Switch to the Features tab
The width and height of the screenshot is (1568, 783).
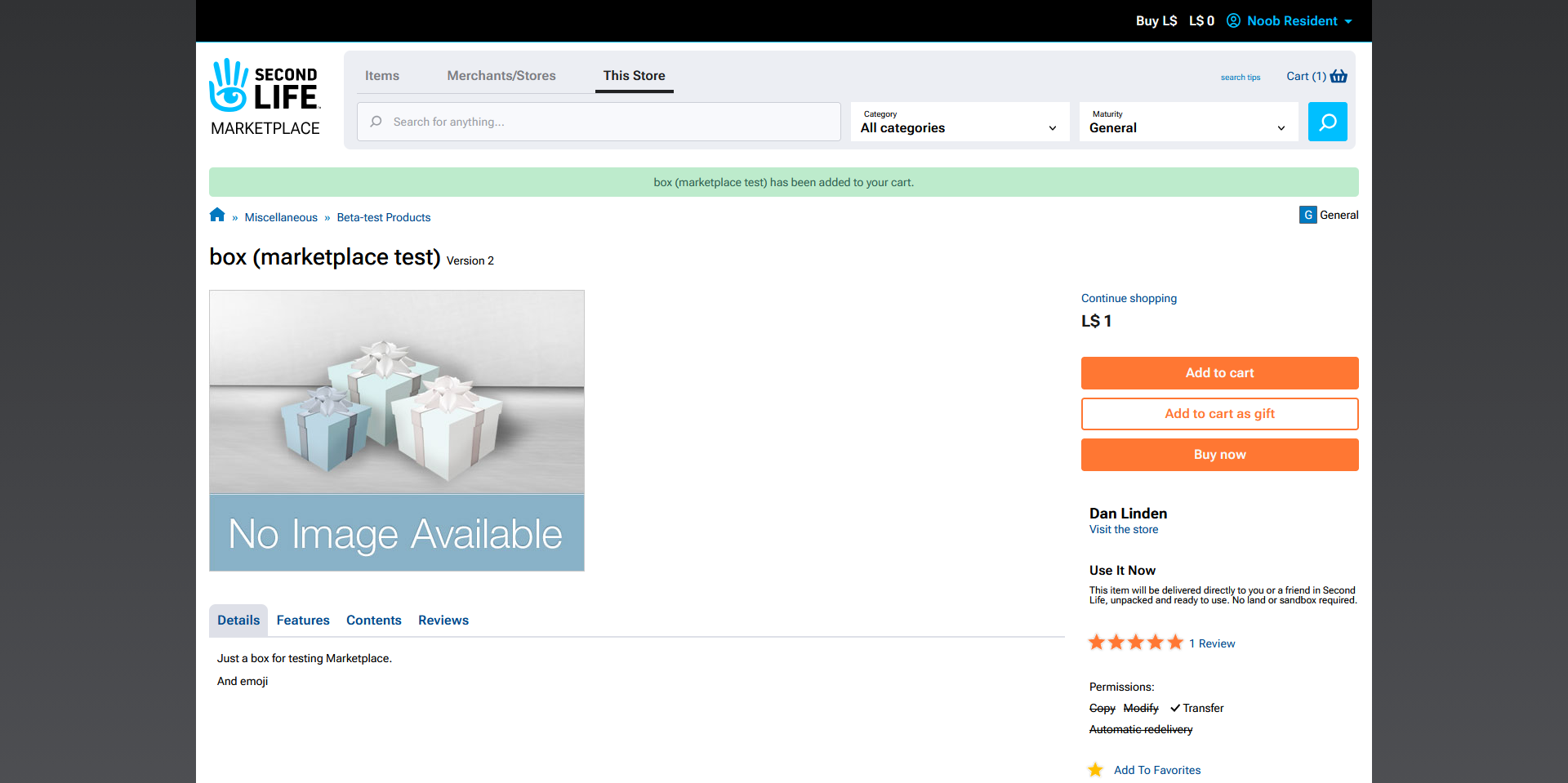point(303,621)
